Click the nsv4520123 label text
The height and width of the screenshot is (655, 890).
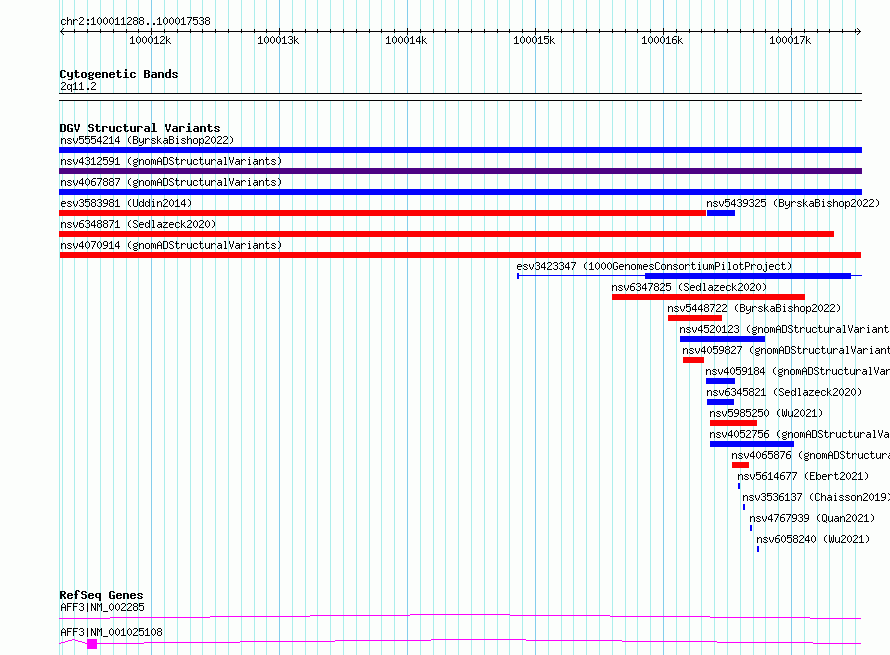tap(784, 329)
